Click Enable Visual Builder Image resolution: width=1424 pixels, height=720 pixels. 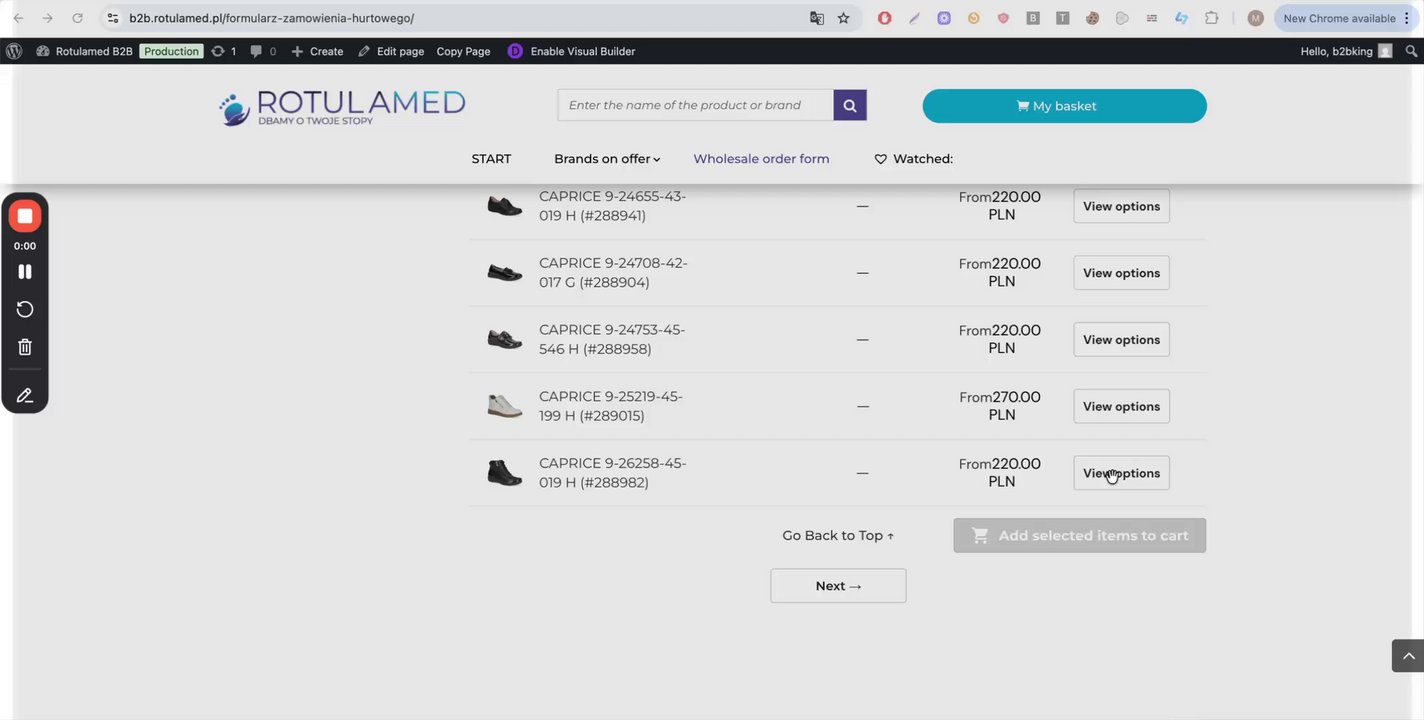[571, 51]
